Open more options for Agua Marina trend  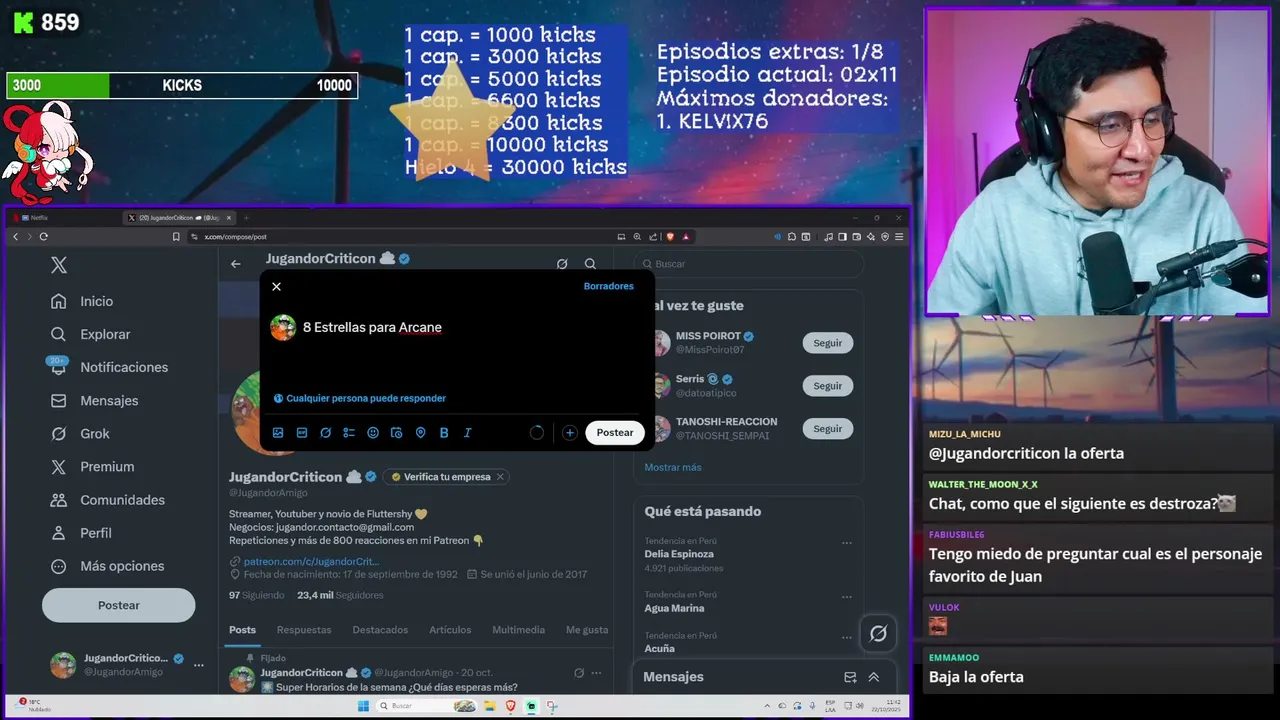click(847, 597)
